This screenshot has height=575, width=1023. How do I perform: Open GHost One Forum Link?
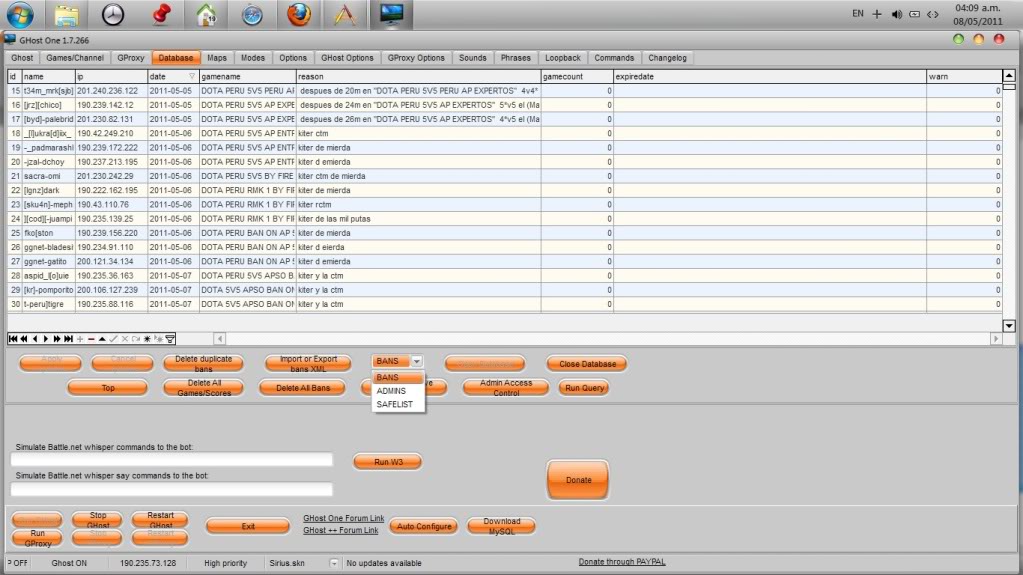click(x=343, y=518)
